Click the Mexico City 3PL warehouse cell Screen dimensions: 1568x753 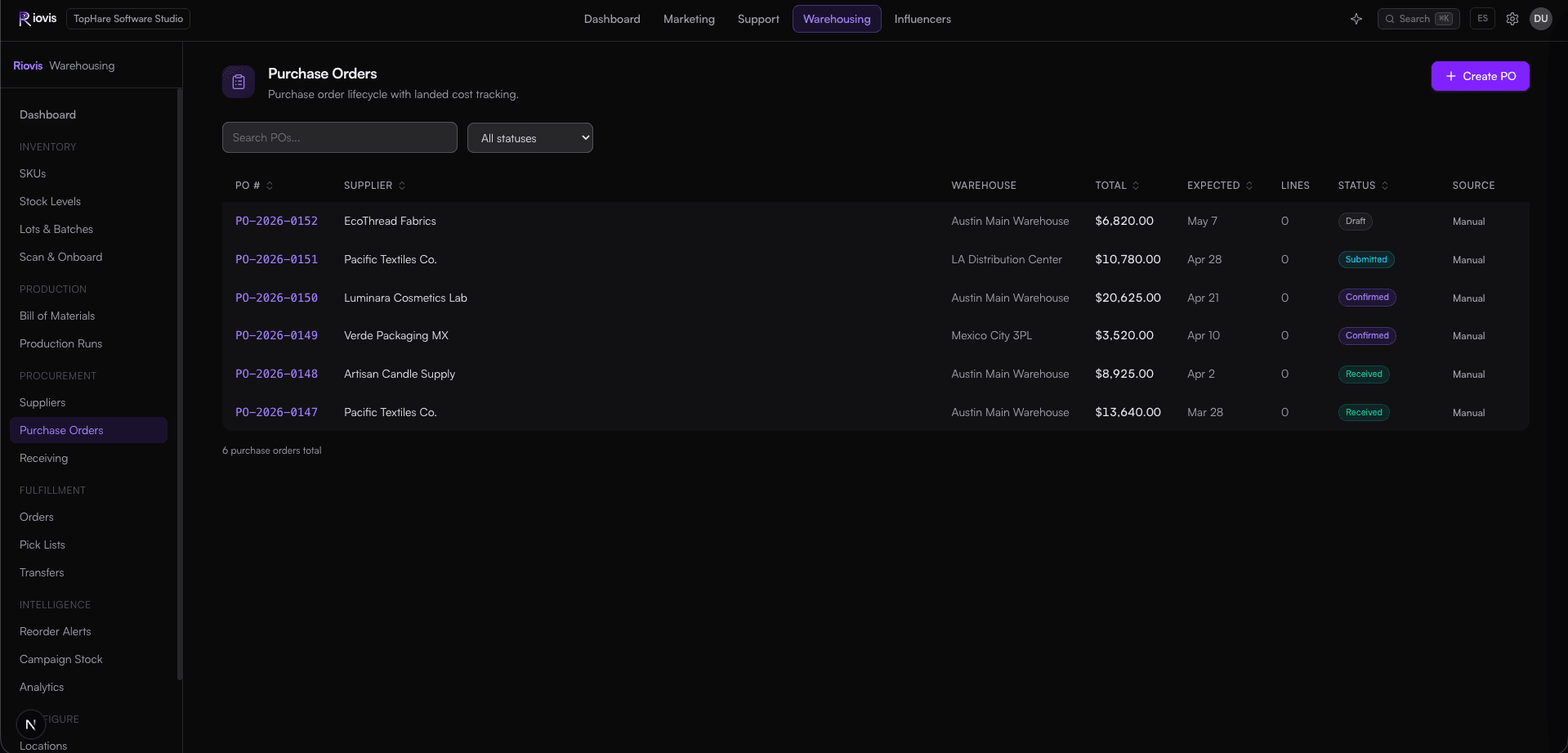point(991,335)
